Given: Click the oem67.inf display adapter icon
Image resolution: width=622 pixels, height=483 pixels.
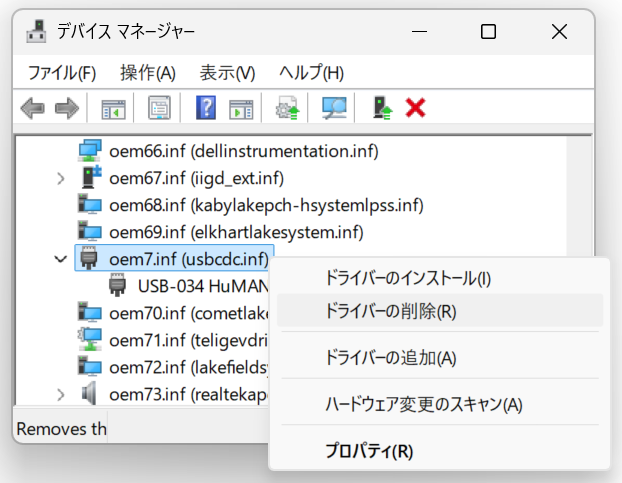Looking at the screenshot, I should click(x=91, y=178).
